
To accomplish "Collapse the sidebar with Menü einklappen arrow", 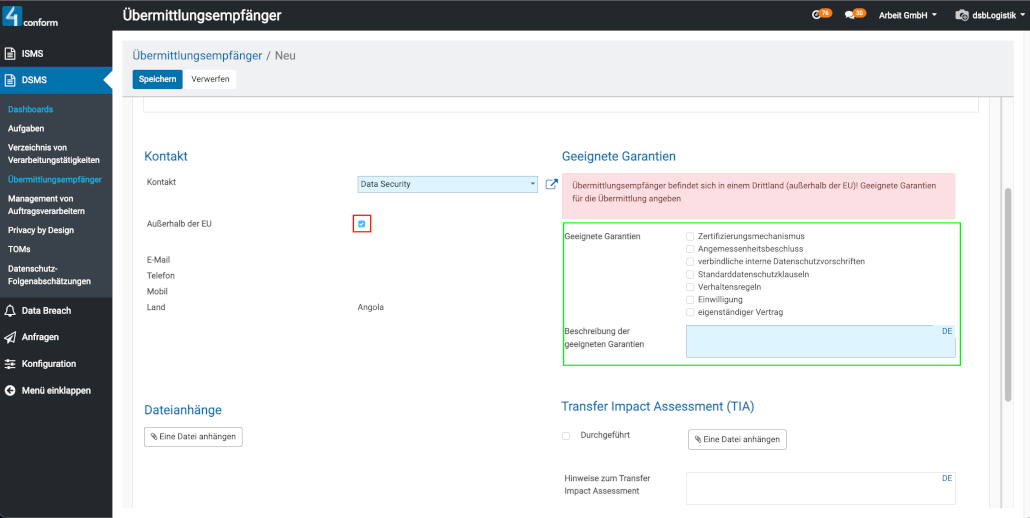I will coord(10,391).
